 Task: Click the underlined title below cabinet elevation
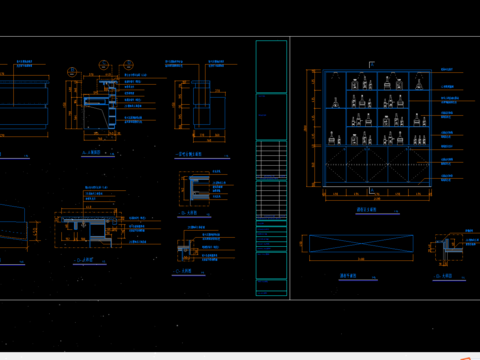tap(367, 210)
